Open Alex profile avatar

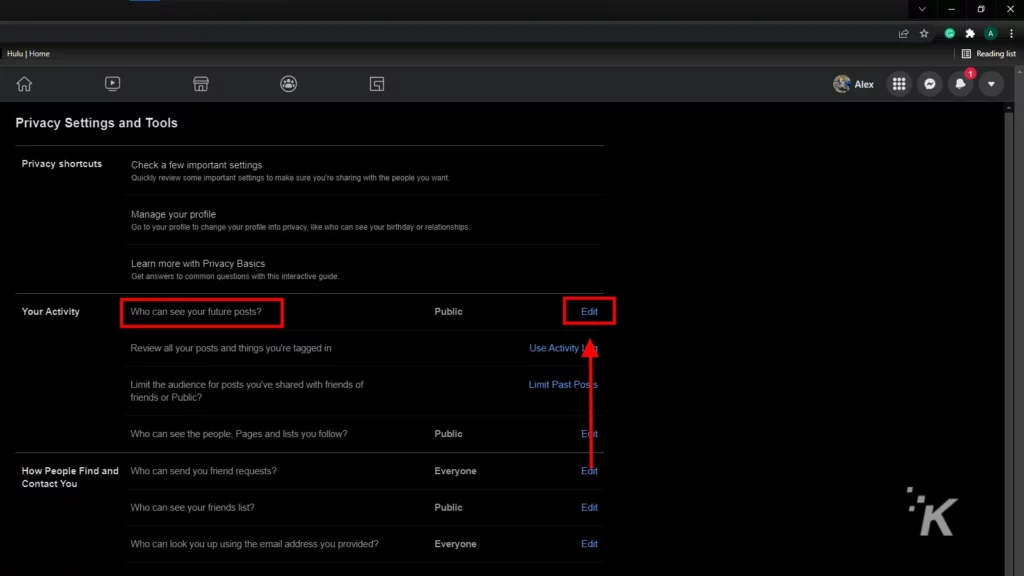point(842,84)
